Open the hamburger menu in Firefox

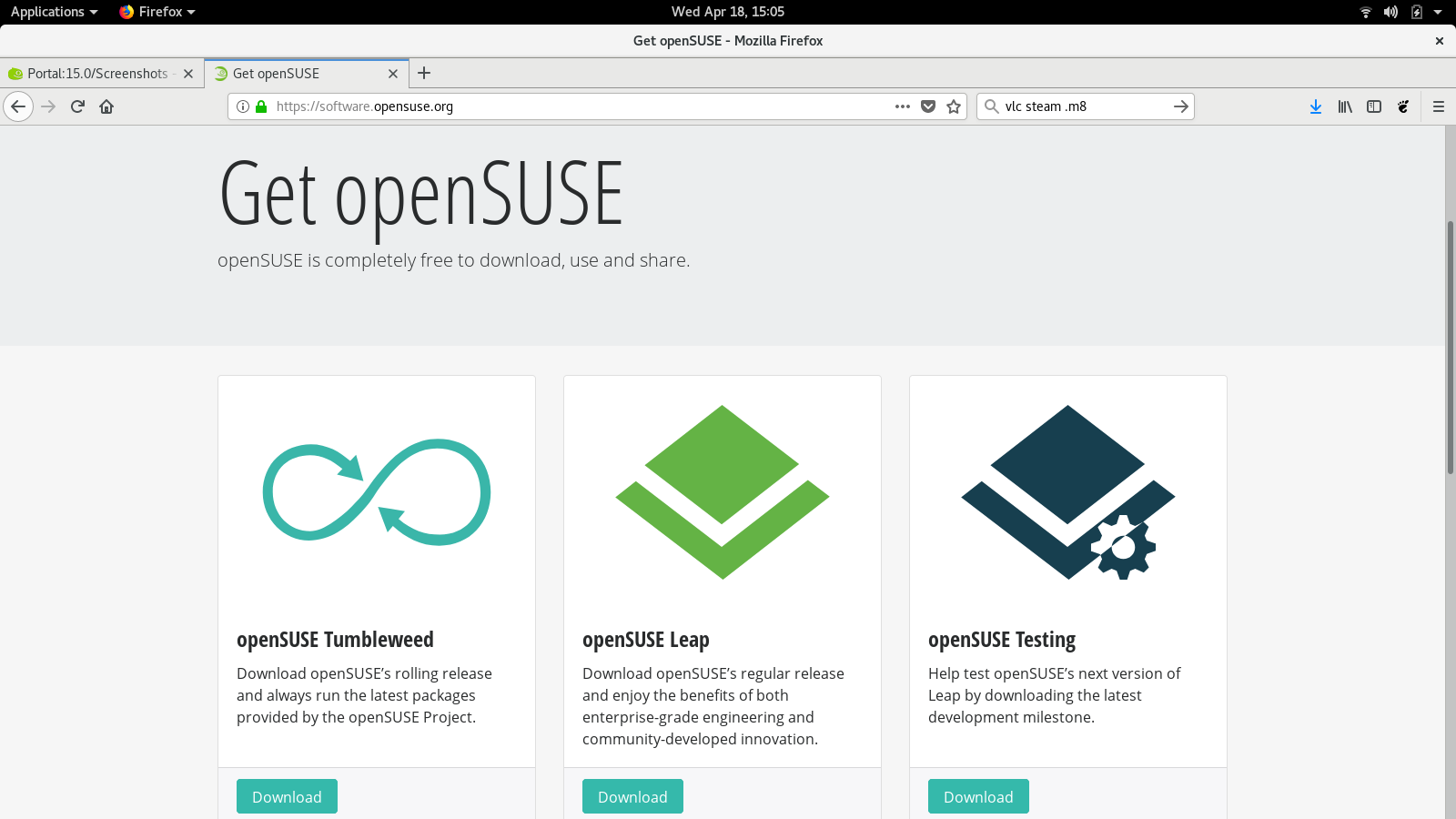1438,106
